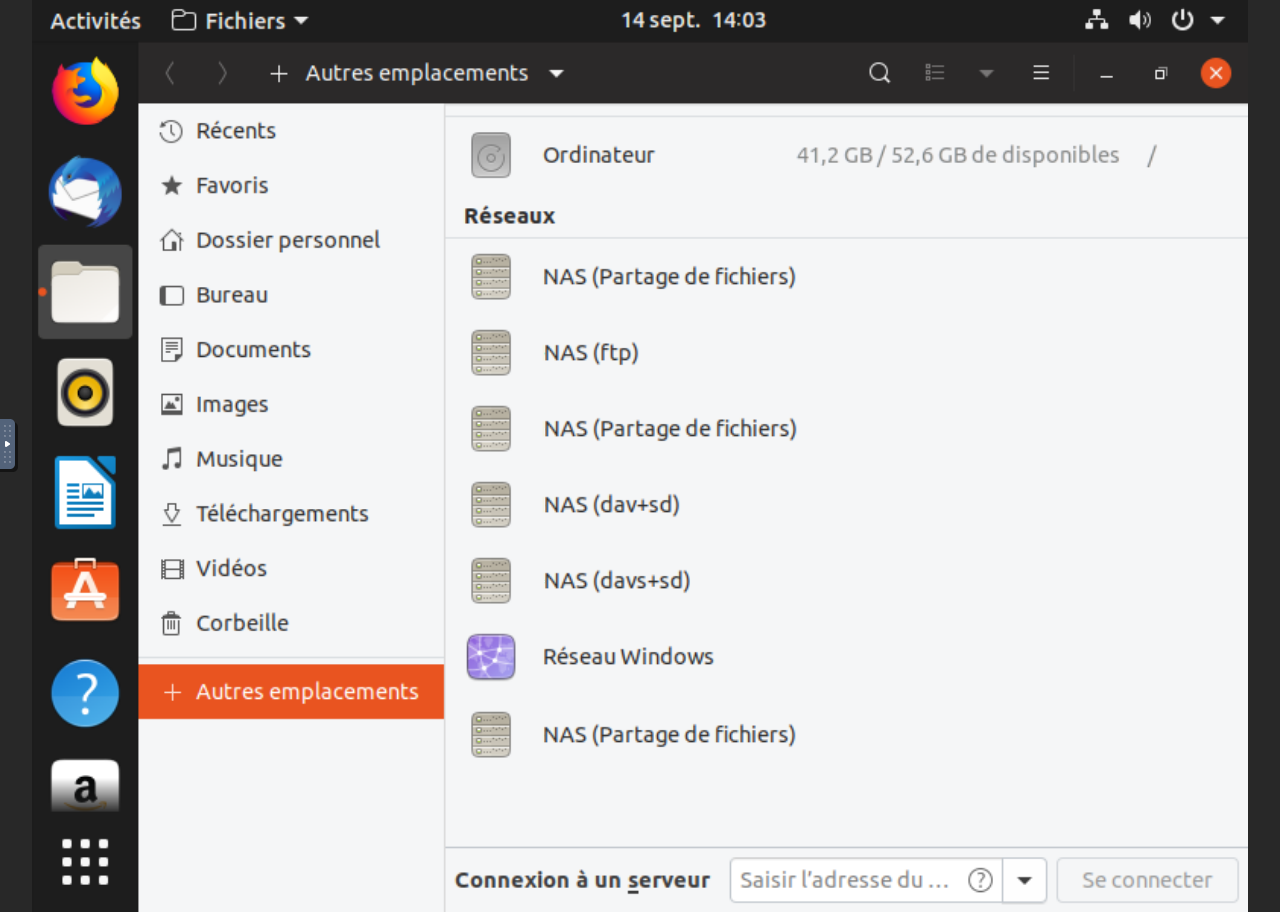Open Ordinateur disk icon

coord(491,155)
